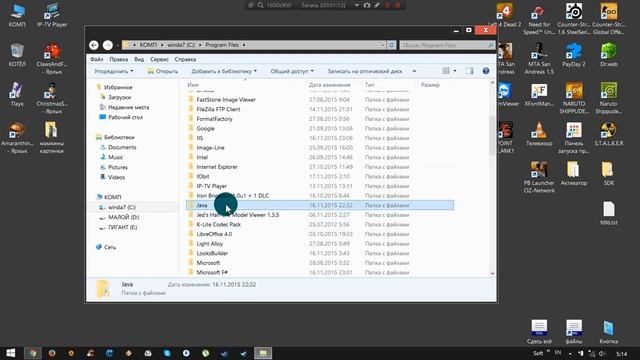Select the FastStone Image Viewer folder
Screen dimensions: 640x360
tap(320, 100)
